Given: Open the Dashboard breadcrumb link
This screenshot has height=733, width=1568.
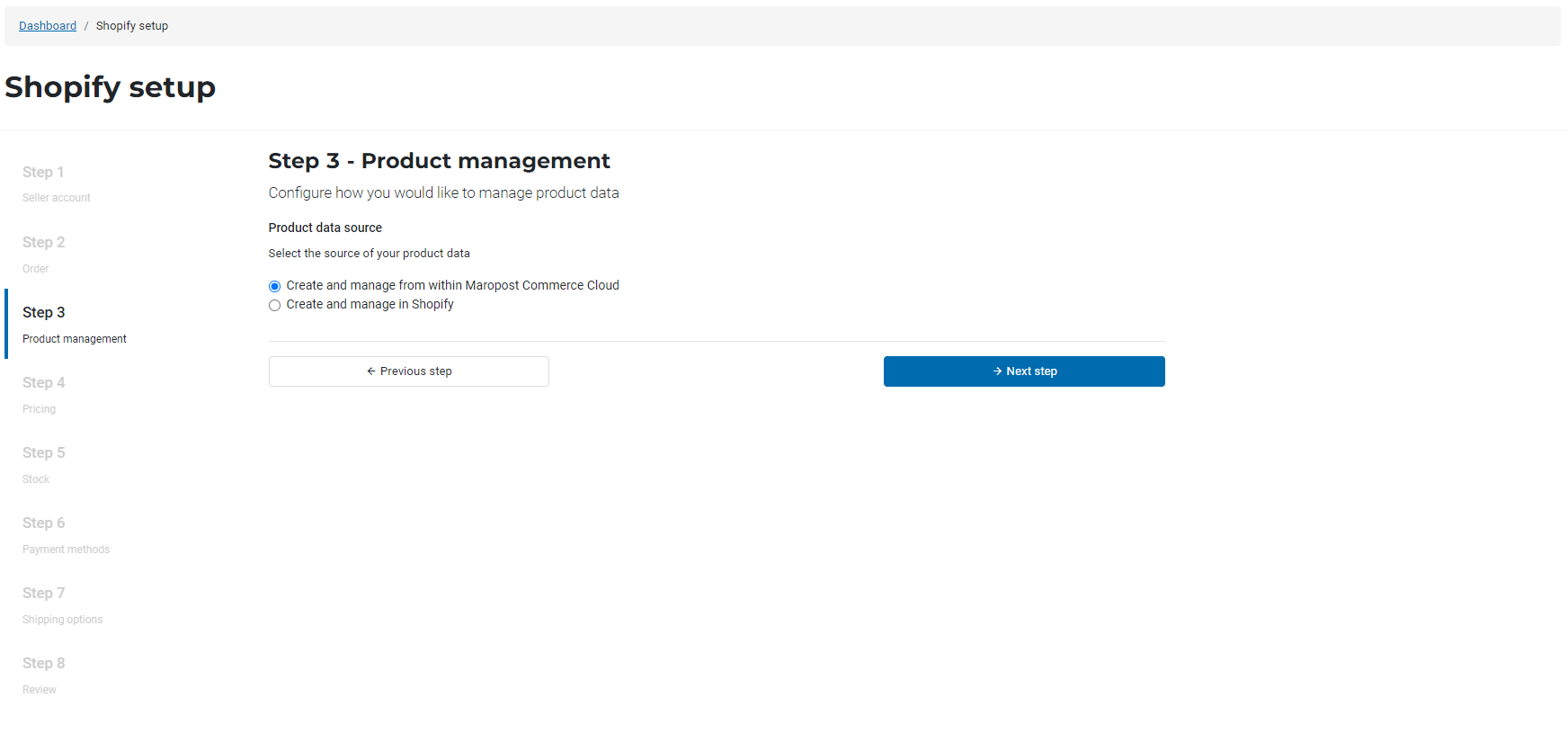Looking at the screenshot, I should (x=48, y=26).
